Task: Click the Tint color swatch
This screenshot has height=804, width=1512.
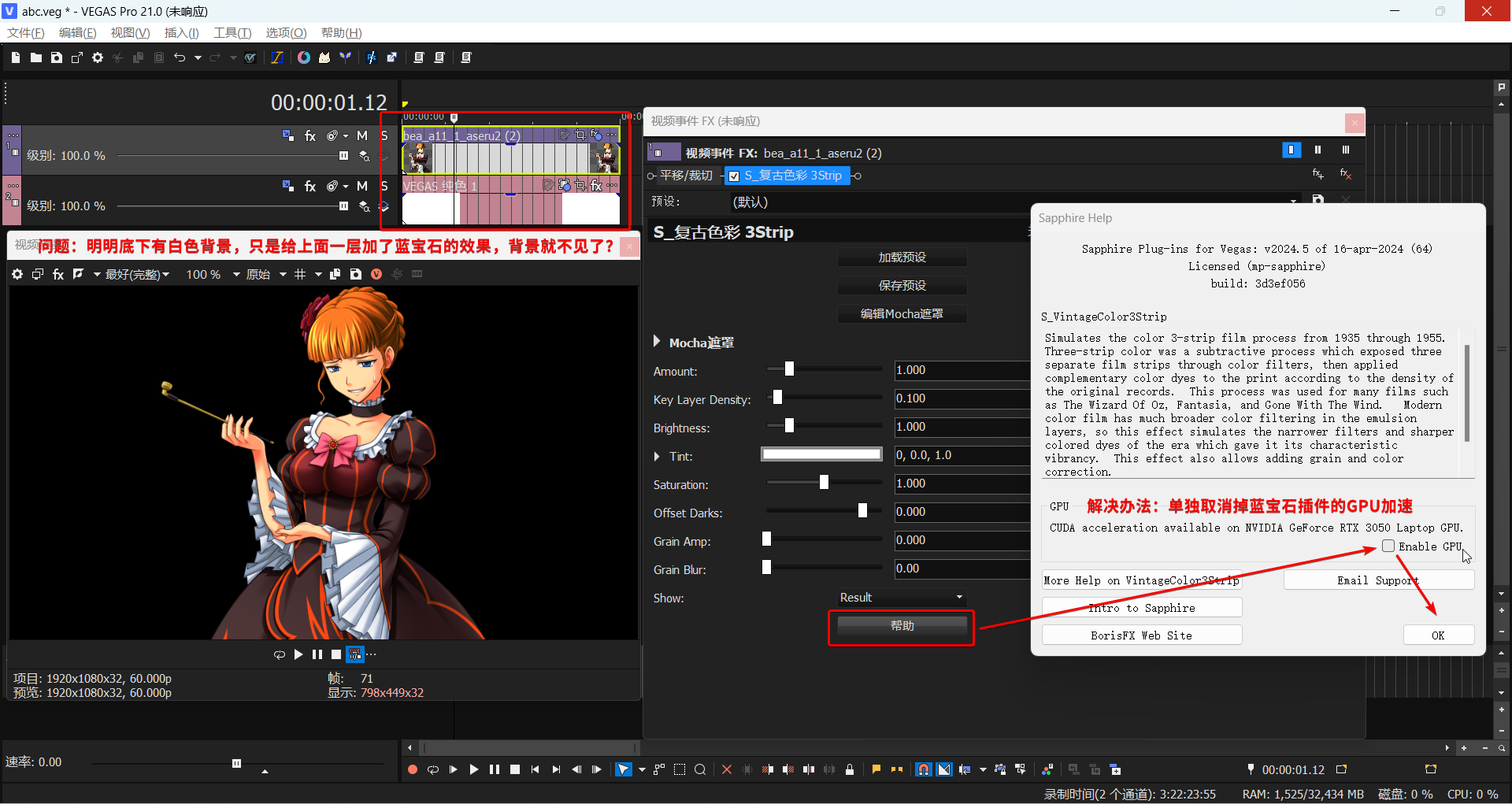Action: (821, 454)
